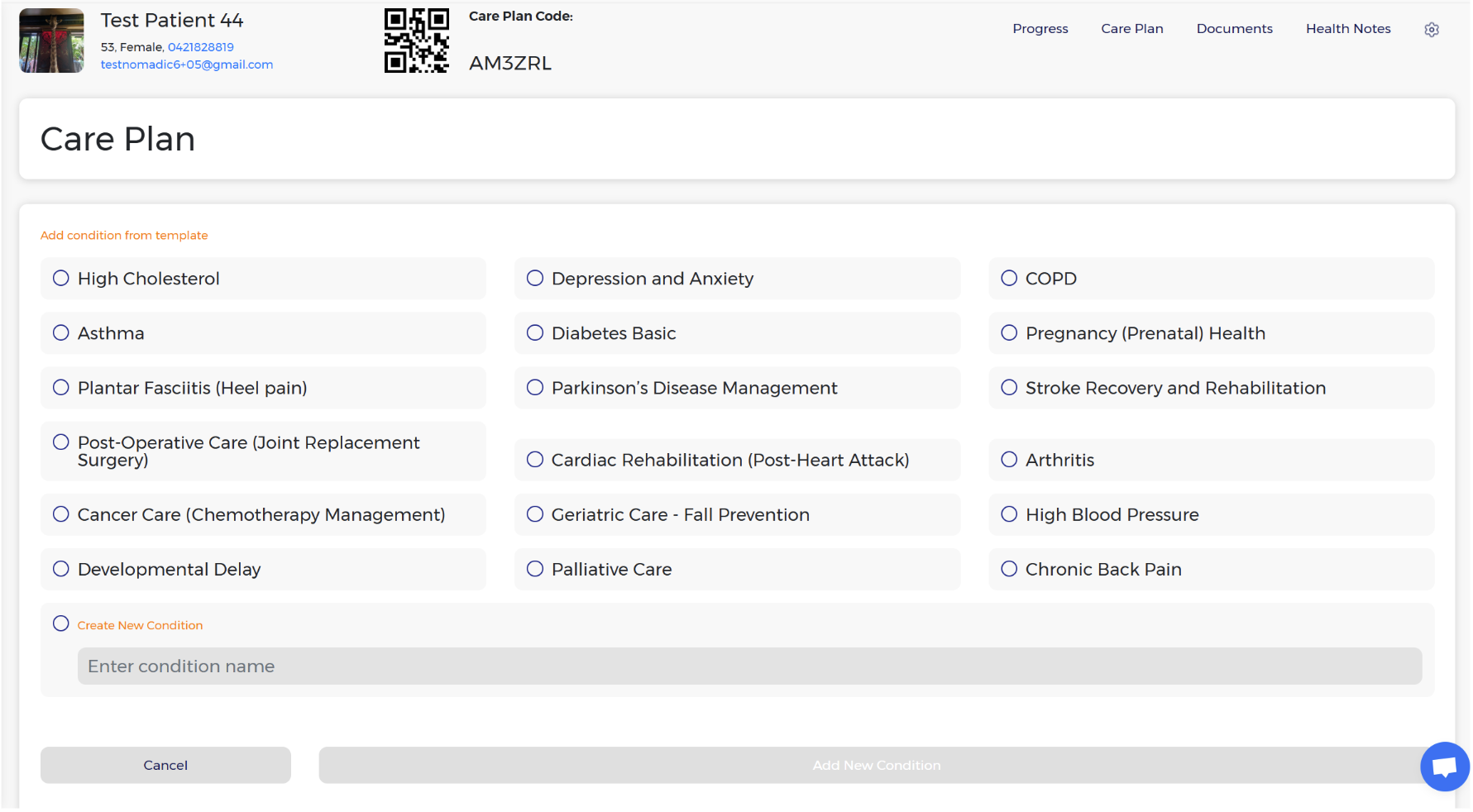Go to Health Notes tab
Viewport: 1473px width, 812px height.
(x=1348, y=29)
